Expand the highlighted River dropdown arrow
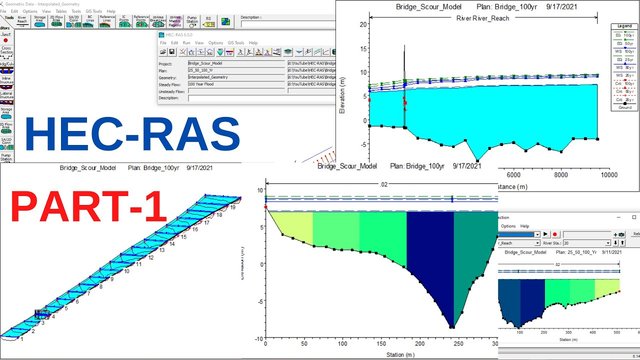The width and height of the screenshot is (640, 360). click(x=538, y=234)
